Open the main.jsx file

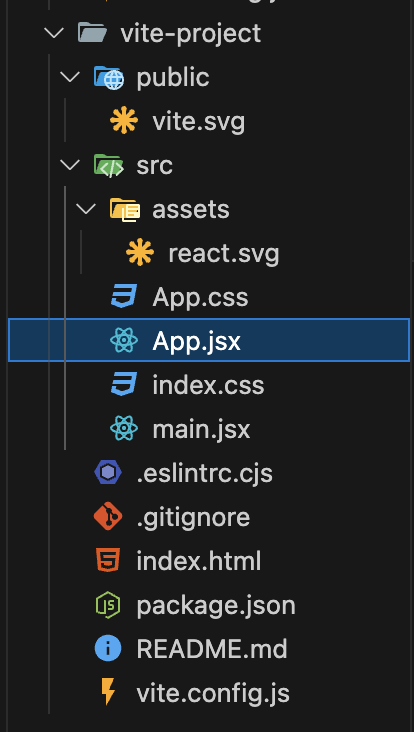point(201,429)
